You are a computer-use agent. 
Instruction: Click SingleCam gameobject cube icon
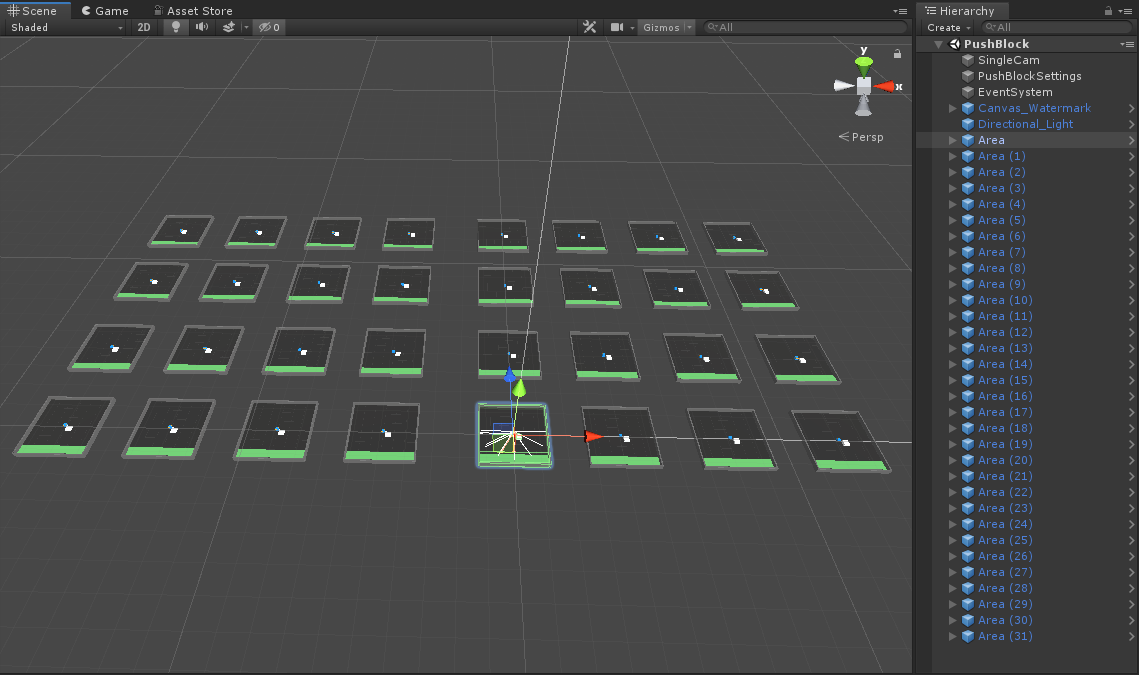(968, 60)
